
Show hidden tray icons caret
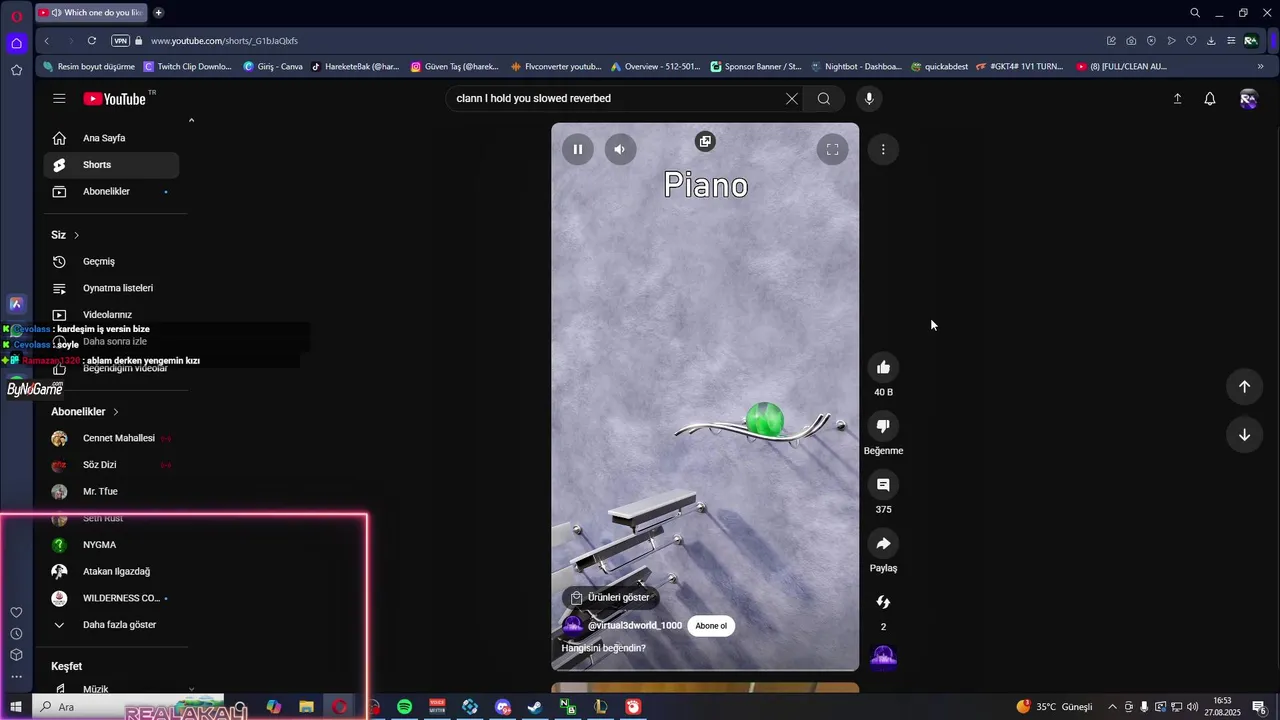point(1112,707)
